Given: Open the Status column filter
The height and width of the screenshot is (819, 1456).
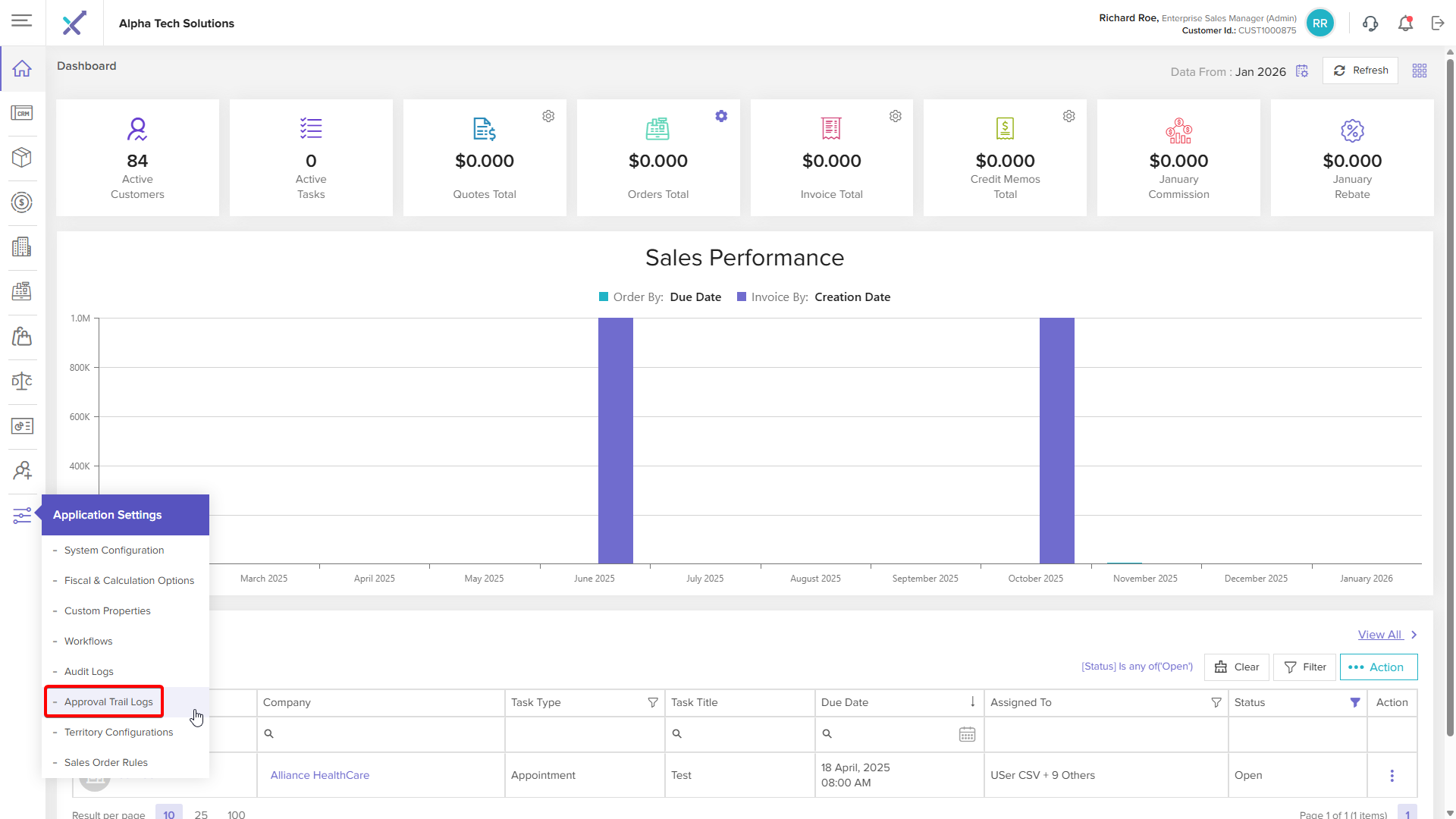Looking at the screenshot, I should pyautogui.click(x=1354, y=703).
